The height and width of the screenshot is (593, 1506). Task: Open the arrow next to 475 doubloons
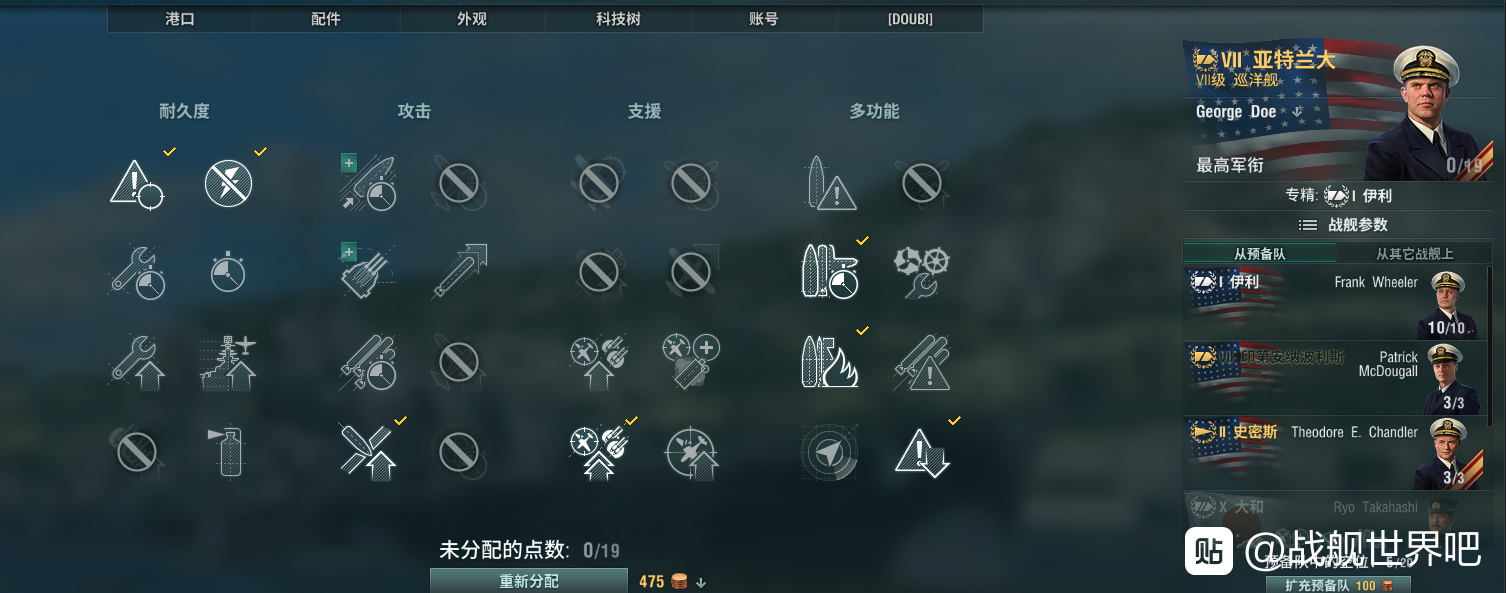(x=701, y=582)
